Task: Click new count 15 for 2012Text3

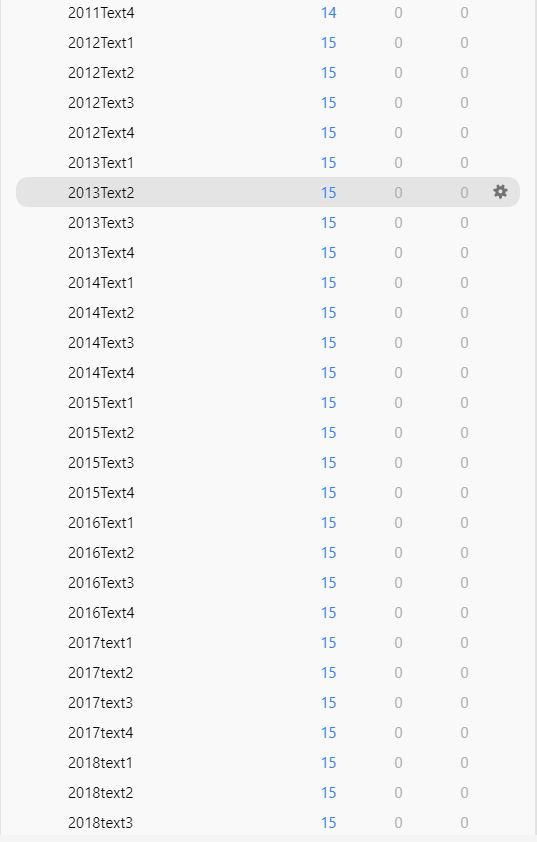Action: 329,103
